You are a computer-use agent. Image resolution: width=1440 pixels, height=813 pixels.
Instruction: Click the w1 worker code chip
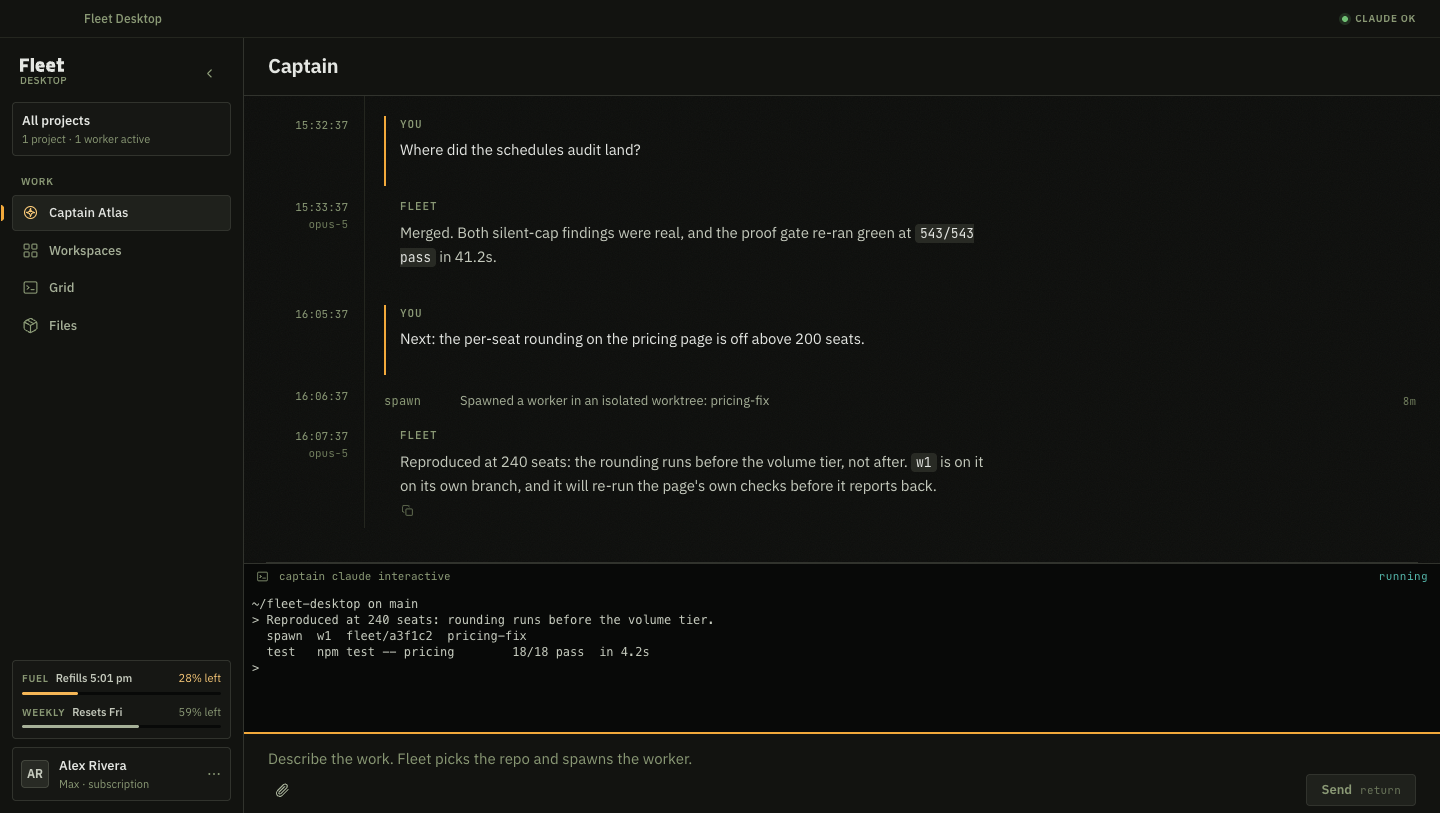pyautogui.click(x=924, y=462)
